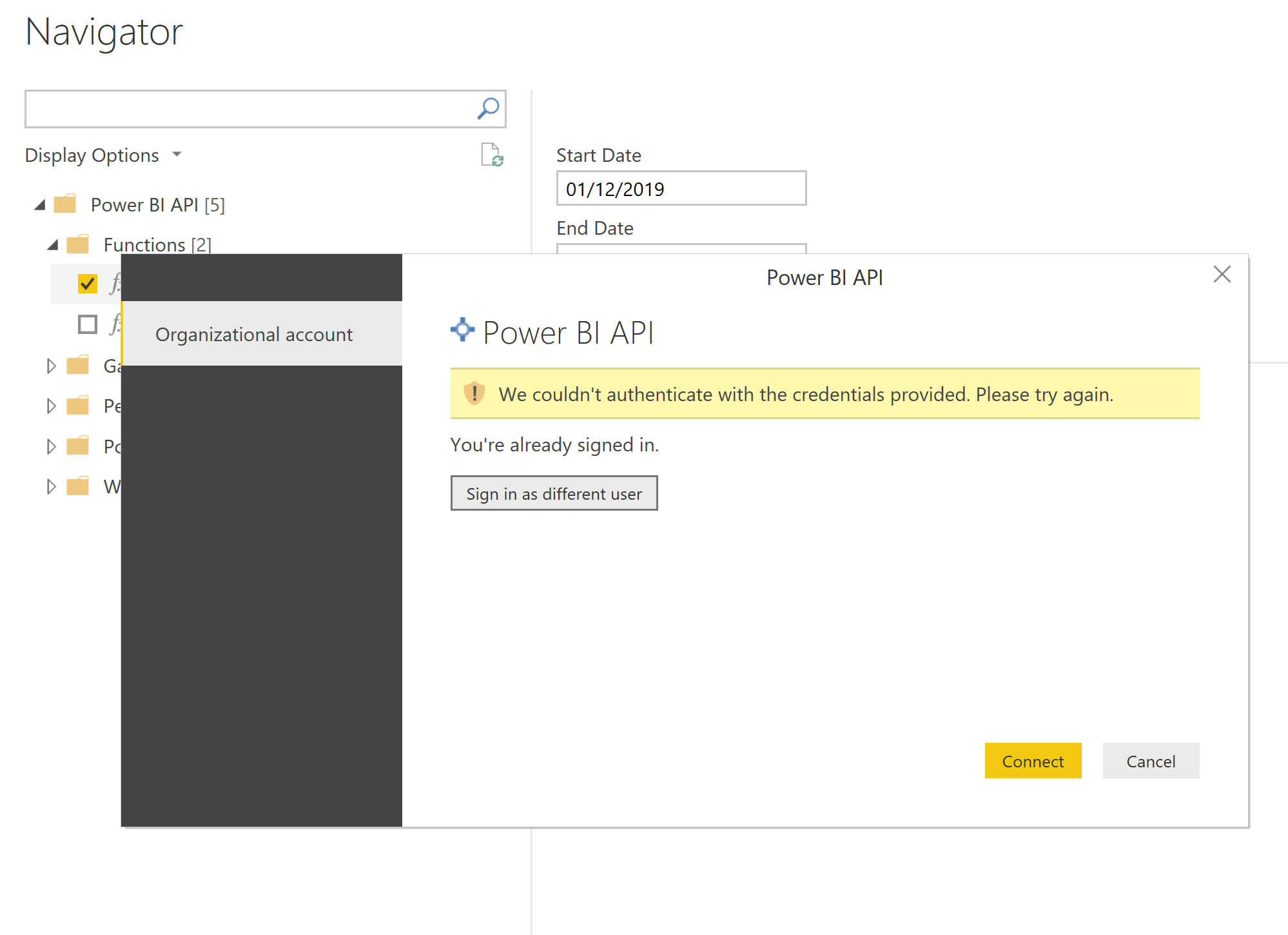Click the Connect button
This screenshot has height=935, width=1288.
1033,761
